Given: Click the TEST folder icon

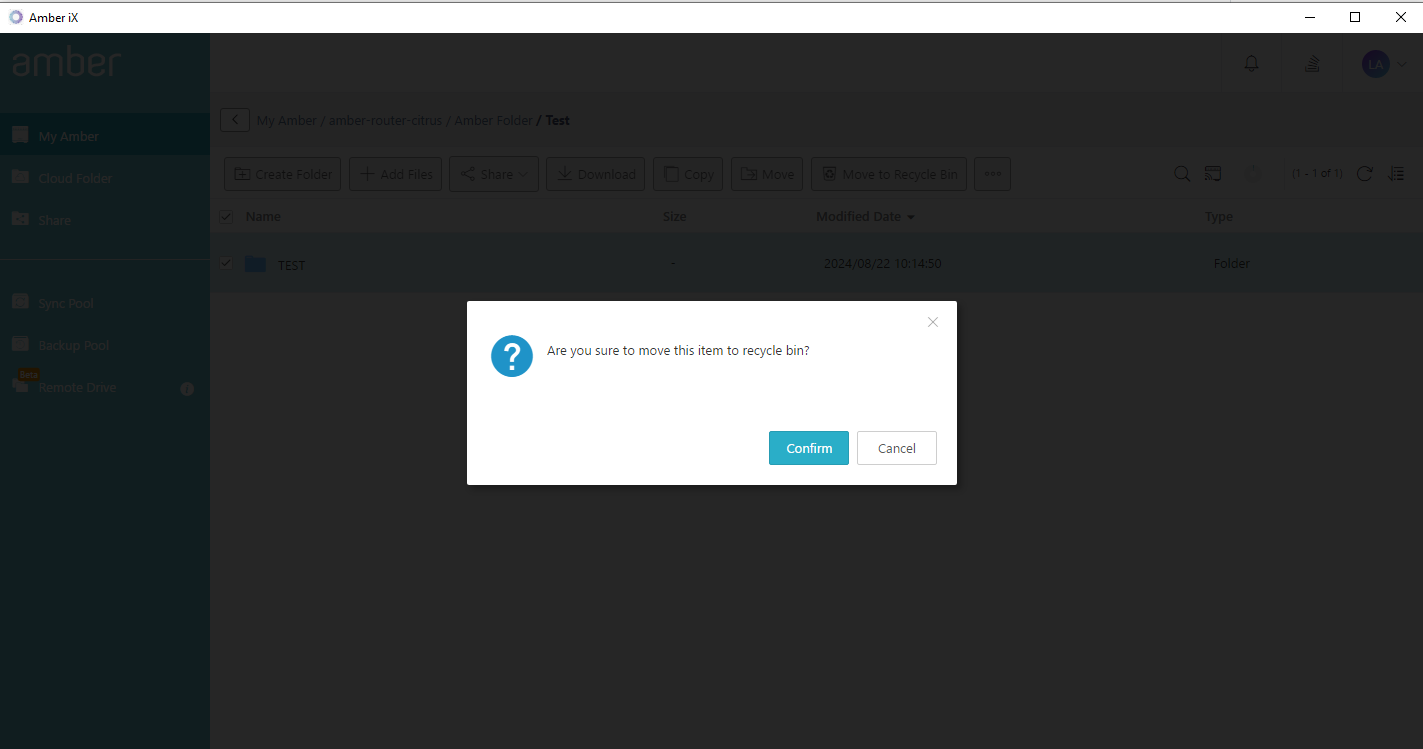Looking at the screenshot, I should pyautogui.click(x=255, y=264).
